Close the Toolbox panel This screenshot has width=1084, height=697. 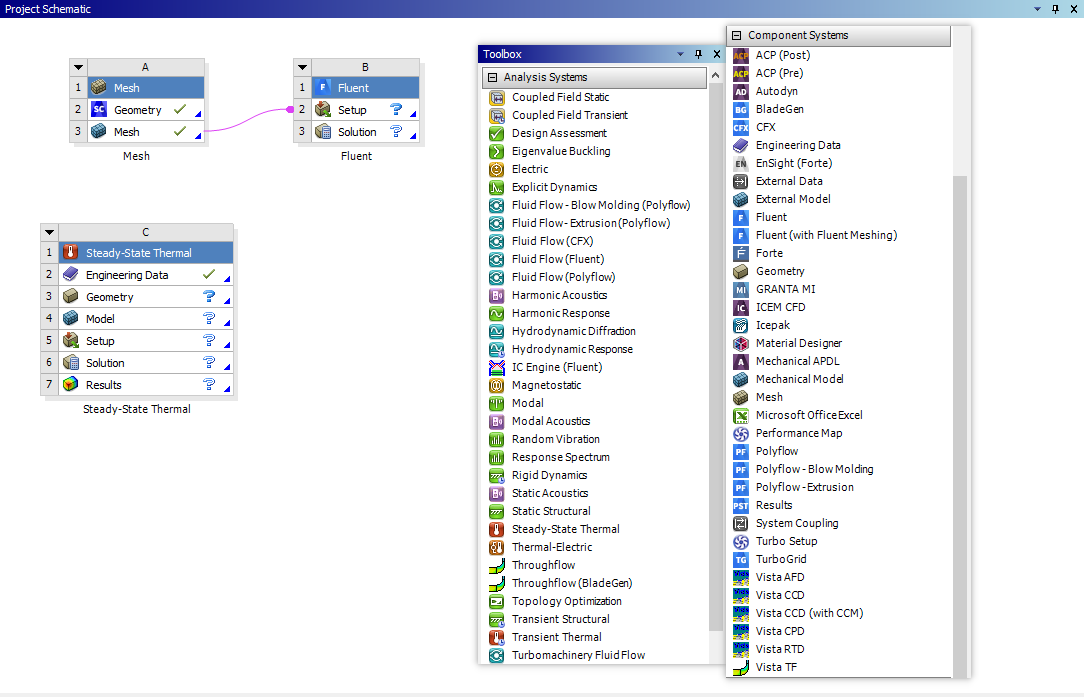[x=717, y=54]
